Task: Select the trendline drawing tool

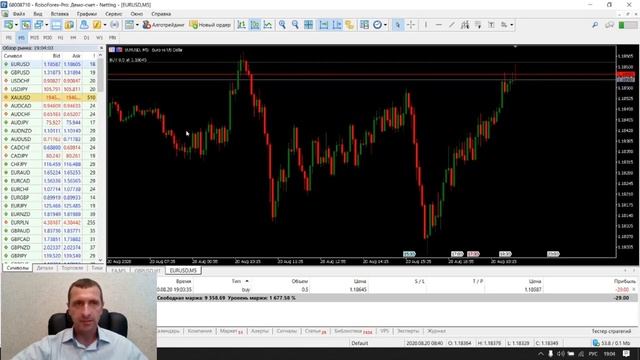Action: 451,25
